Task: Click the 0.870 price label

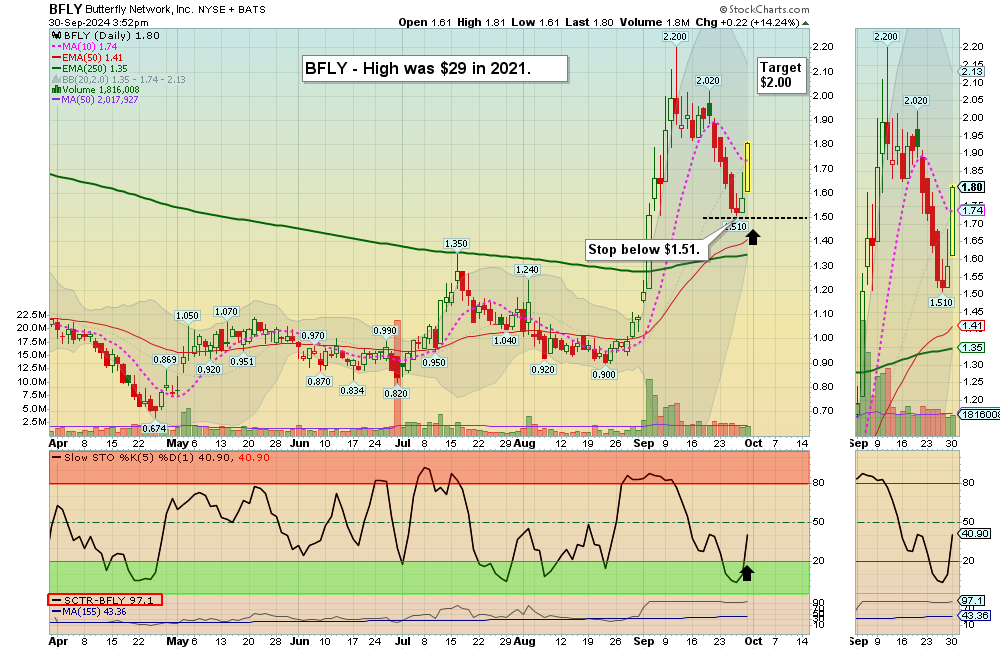Action: point(319,381)
